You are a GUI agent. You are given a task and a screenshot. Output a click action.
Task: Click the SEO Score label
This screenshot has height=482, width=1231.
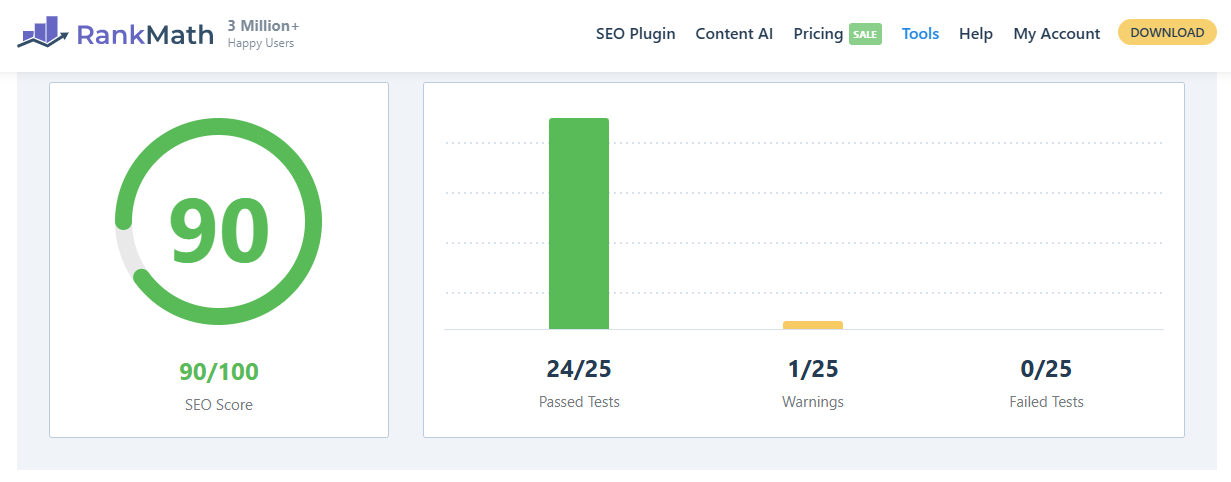pyautogui.click(x=219, y=405)
